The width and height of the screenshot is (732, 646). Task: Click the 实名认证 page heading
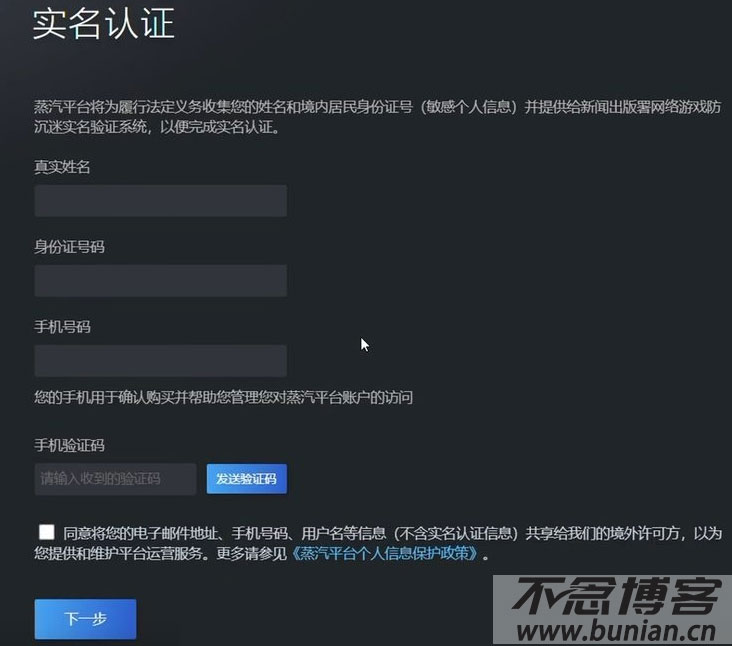pos(104,23)
